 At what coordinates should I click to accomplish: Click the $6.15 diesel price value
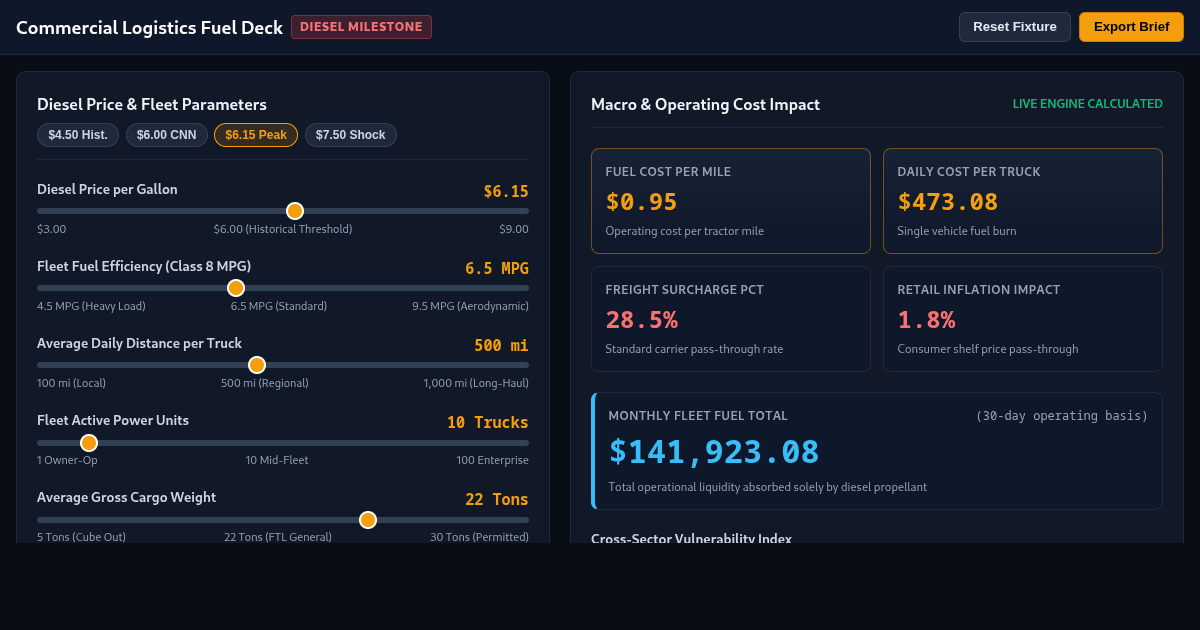tap(506, 191)
